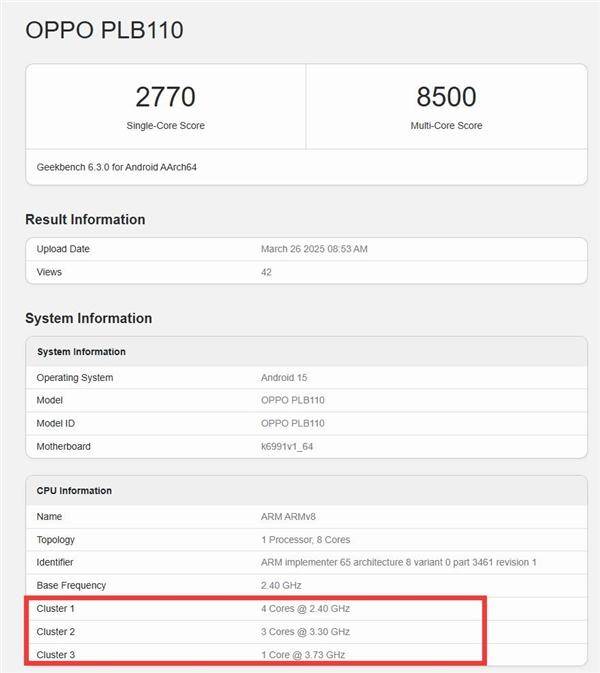
Task: Click the Model ID row value
Action: (x=293, y=424)
